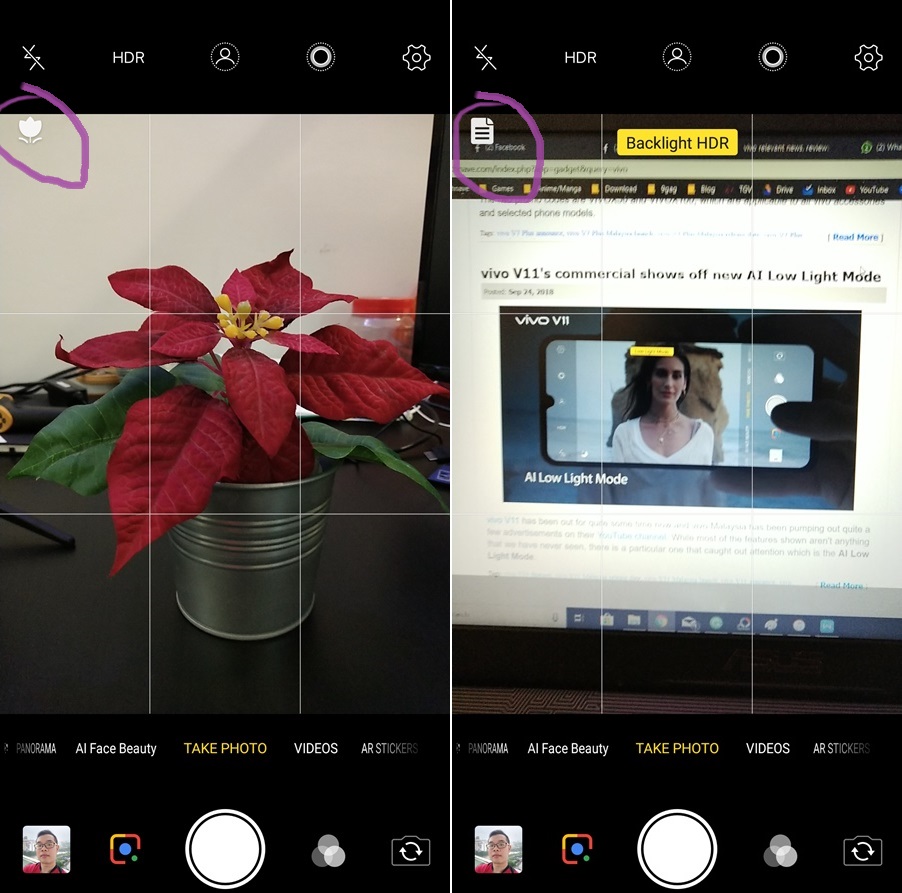The height and width of the screenshot is (893, 902).
Task: Switch to VIDEOS mode in left screen
Action: click(x=316, y=748)
